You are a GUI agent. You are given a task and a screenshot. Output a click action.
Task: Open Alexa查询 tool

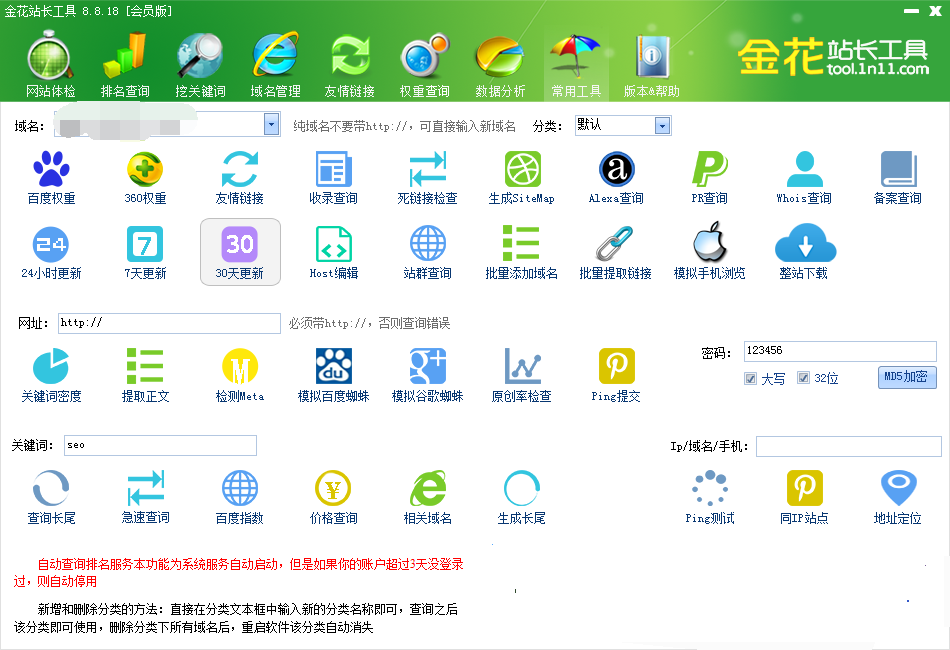click(616, 177)
